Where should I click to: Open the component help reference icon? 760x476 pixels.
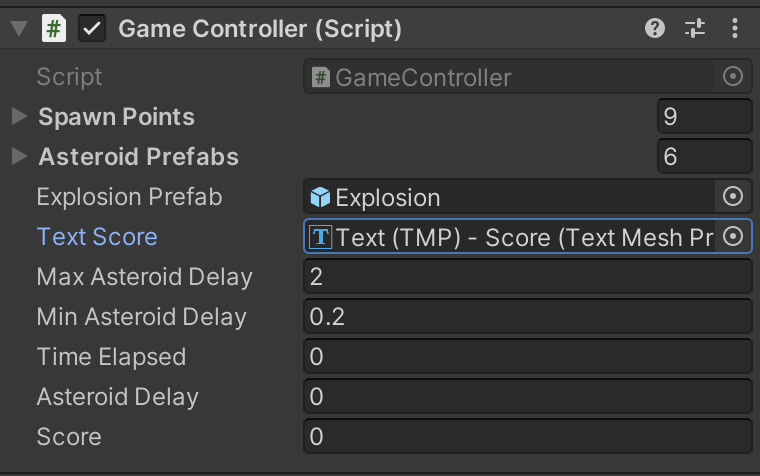pyautogui.click(x=655, y=29)
